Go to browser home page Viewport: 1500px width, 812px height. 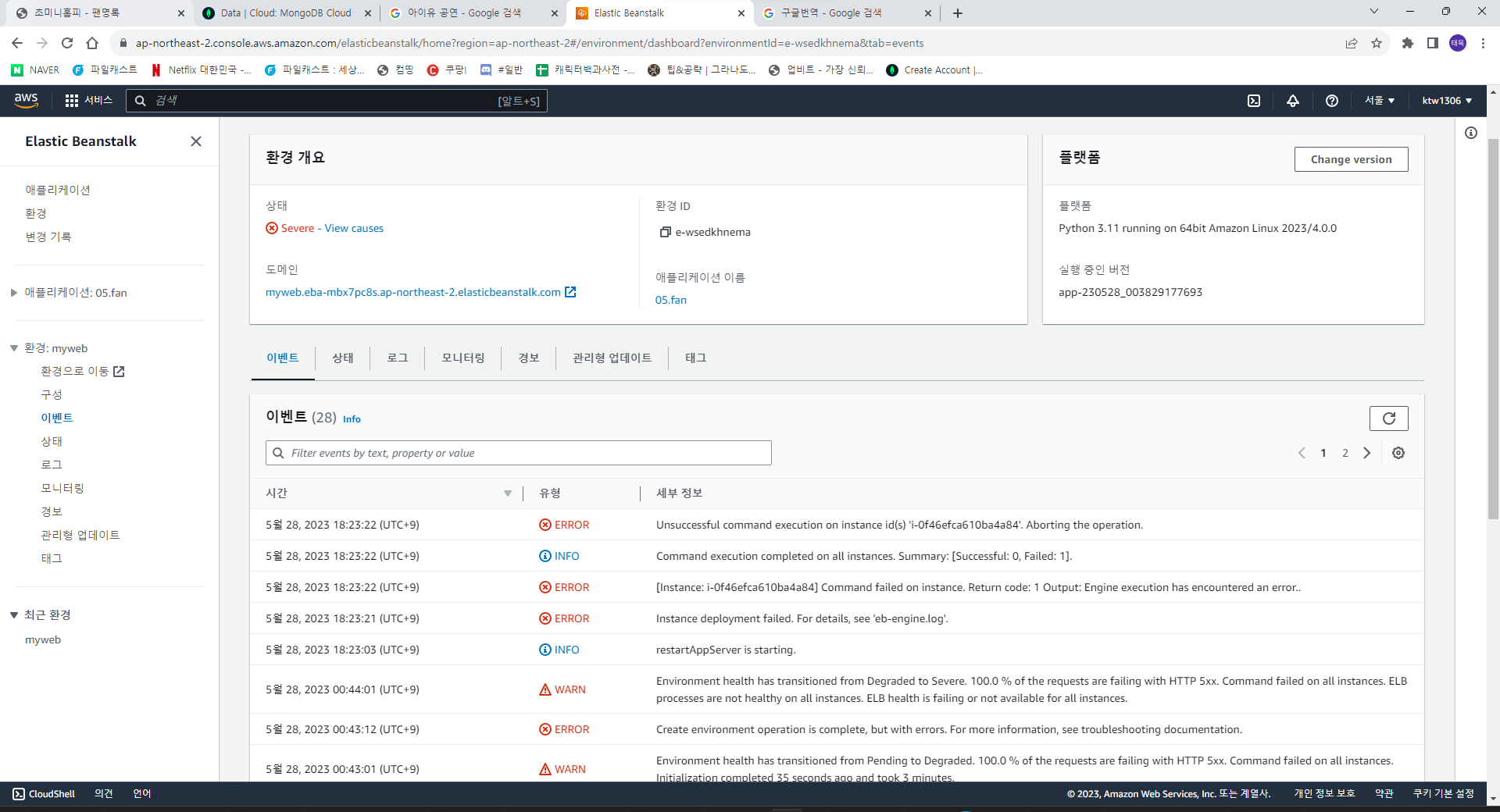click(x=92, y=43)
